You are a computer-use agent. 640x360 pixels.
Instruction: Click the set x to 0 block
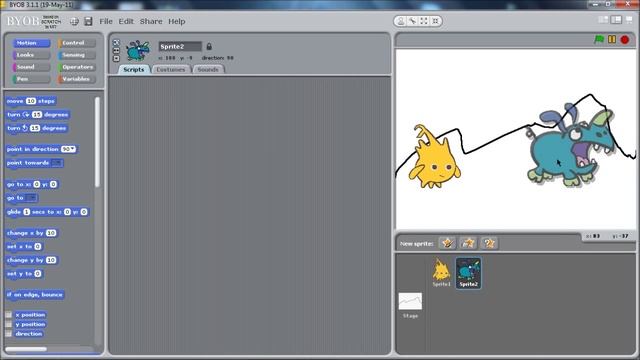24,247
